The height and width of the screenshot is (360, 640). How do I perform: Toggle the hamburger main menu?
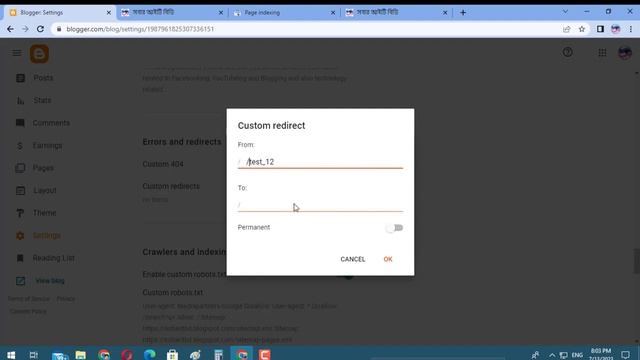17,53
